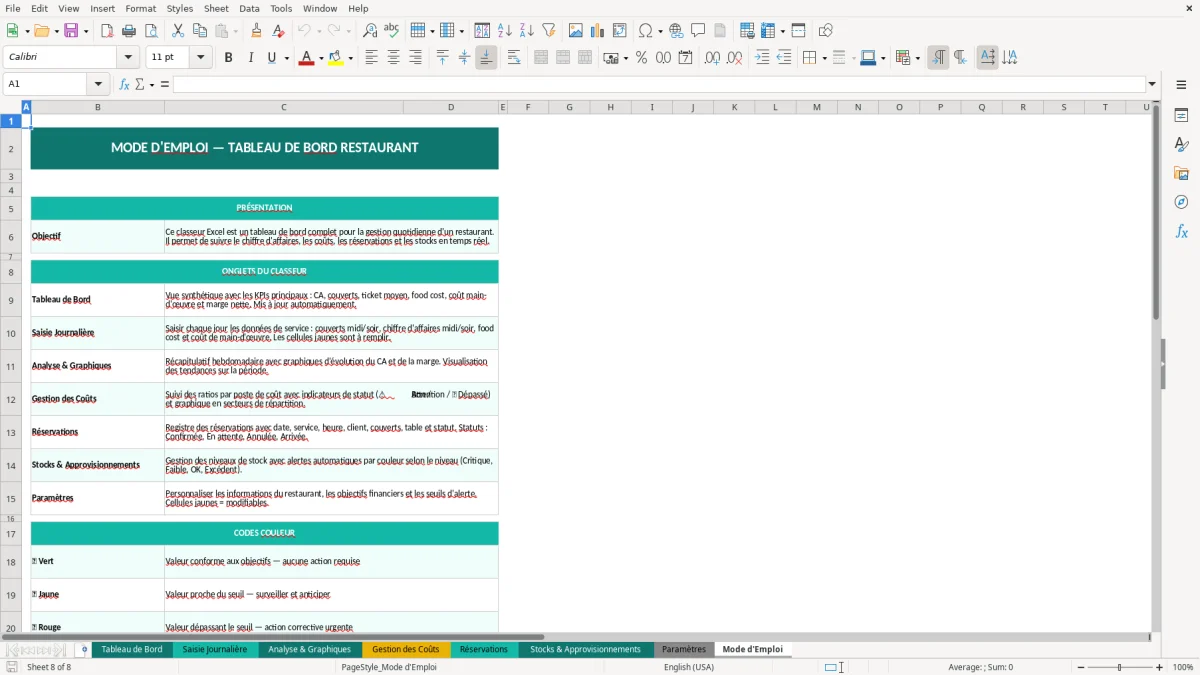Toggle Left-To-Right paragraph direction
The image size is (1200, 675).
938,58
